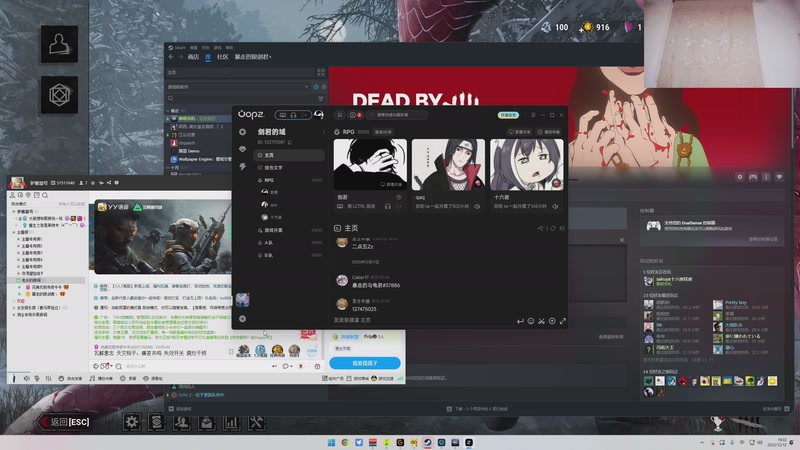Open the more options next to 剑君的域

[323, 132]
